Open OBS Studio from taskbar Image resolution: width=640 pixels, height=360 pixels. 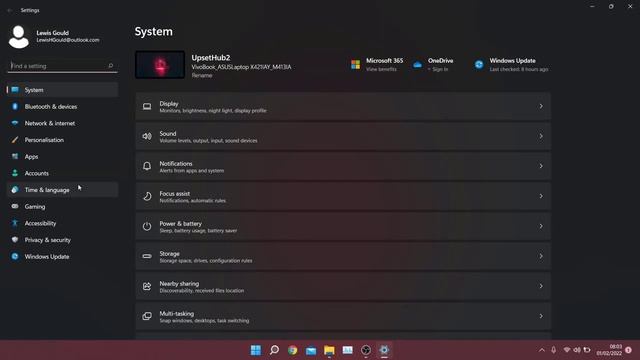click(366, 350)
